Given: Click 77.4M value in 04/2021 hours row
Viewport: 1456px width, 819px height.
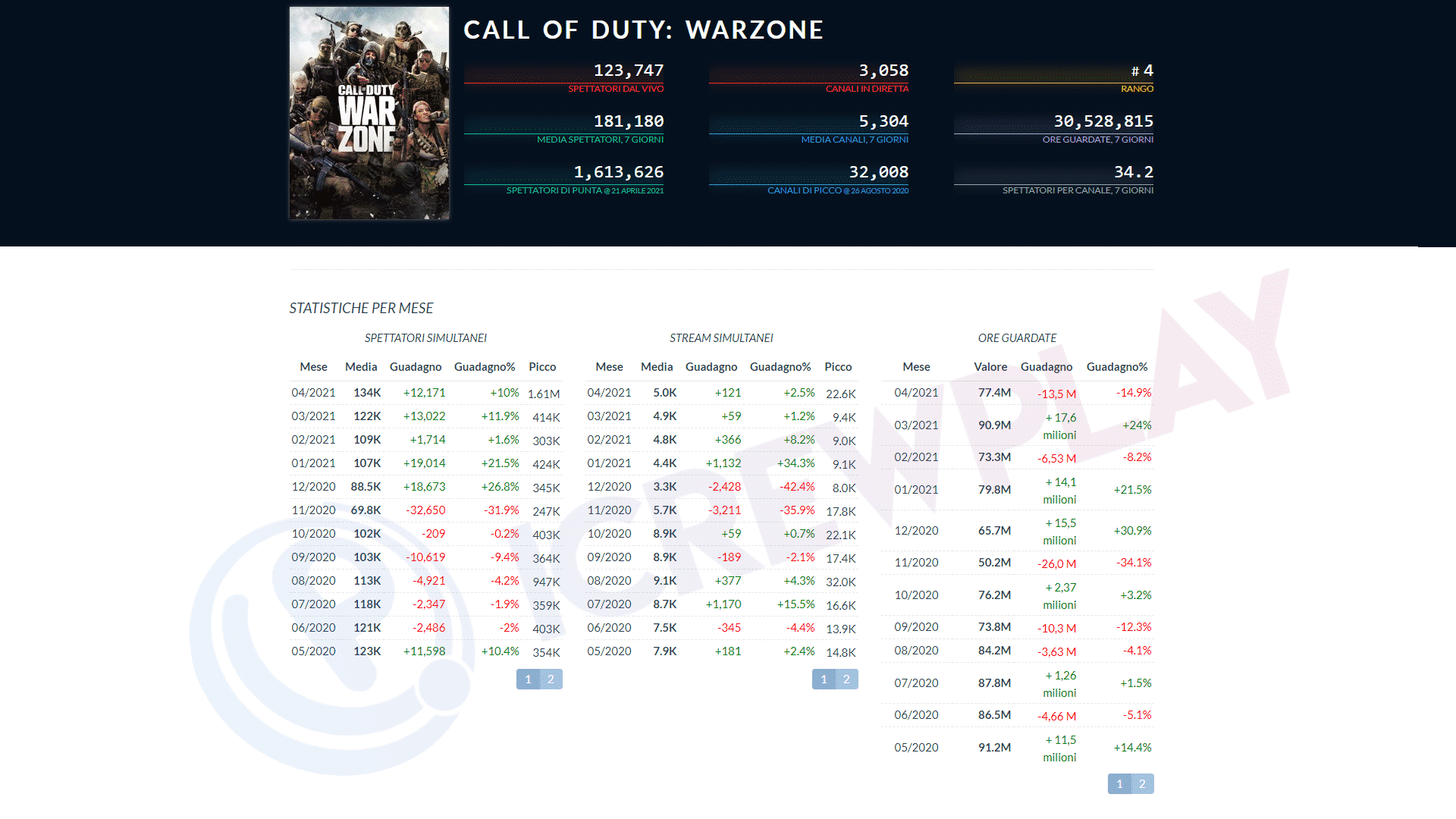Looking at the screenshot, I should (994, 393).
